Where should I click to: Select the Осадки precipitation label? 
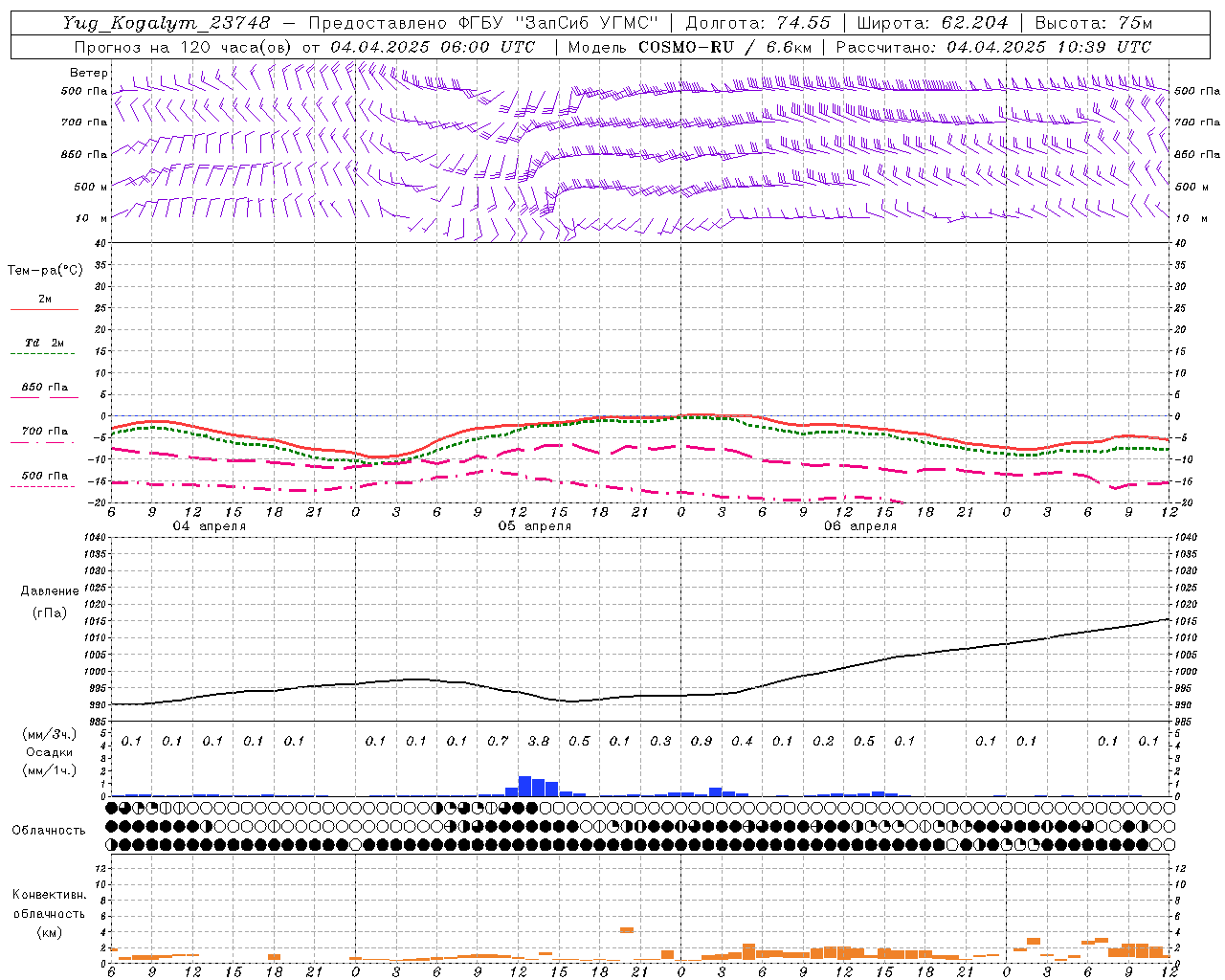pos(50,752)
